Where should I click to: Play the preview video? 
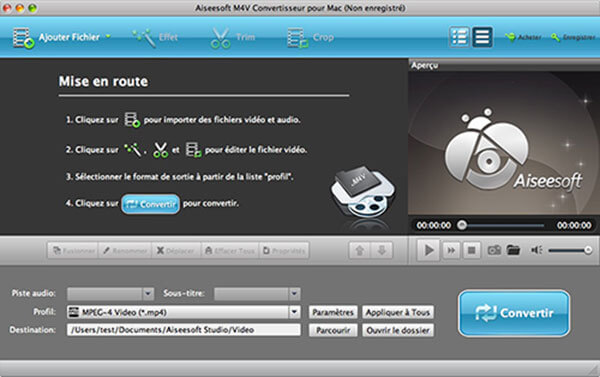429,250
